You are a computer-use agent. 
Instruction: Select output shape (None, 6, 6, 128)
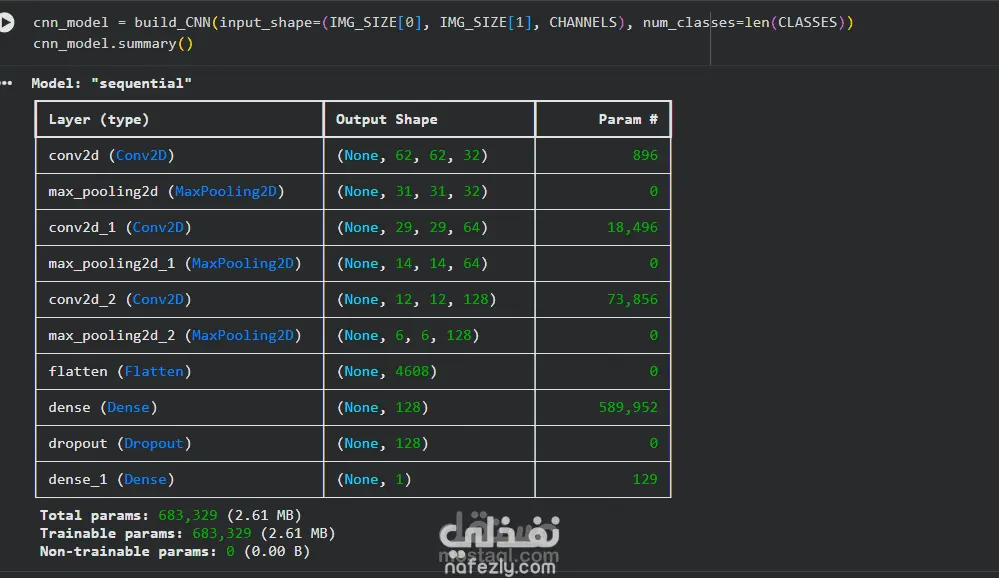[408, 336]
